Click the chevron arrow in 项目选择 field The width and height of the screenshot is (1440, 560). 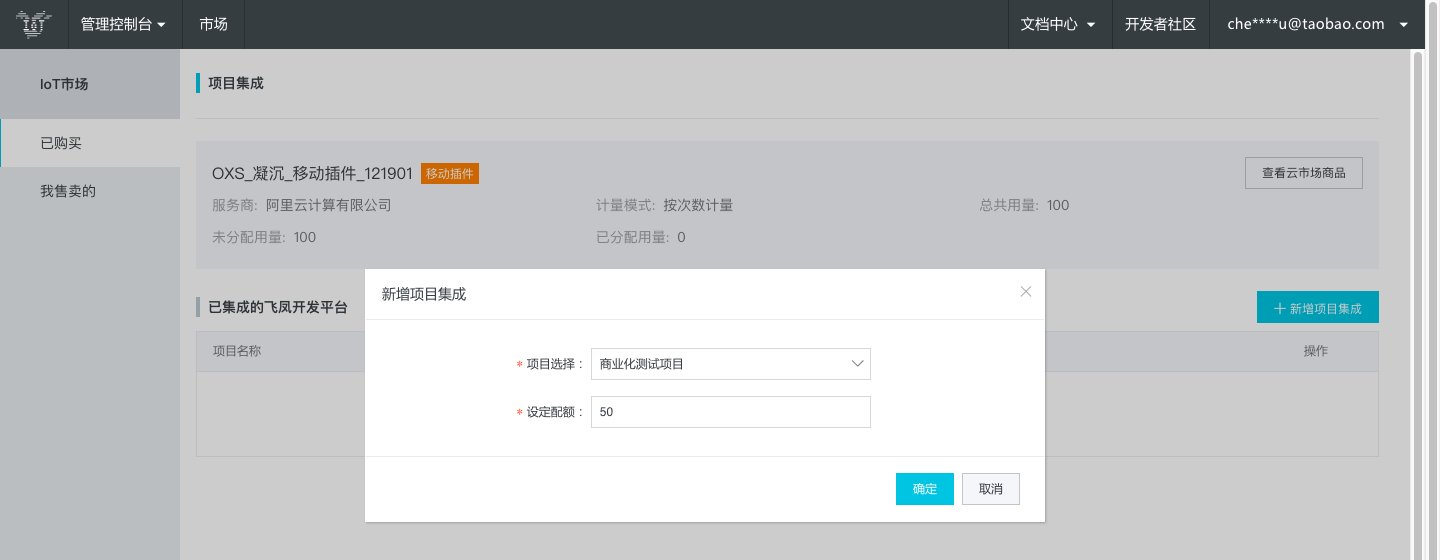pos(857,364)
